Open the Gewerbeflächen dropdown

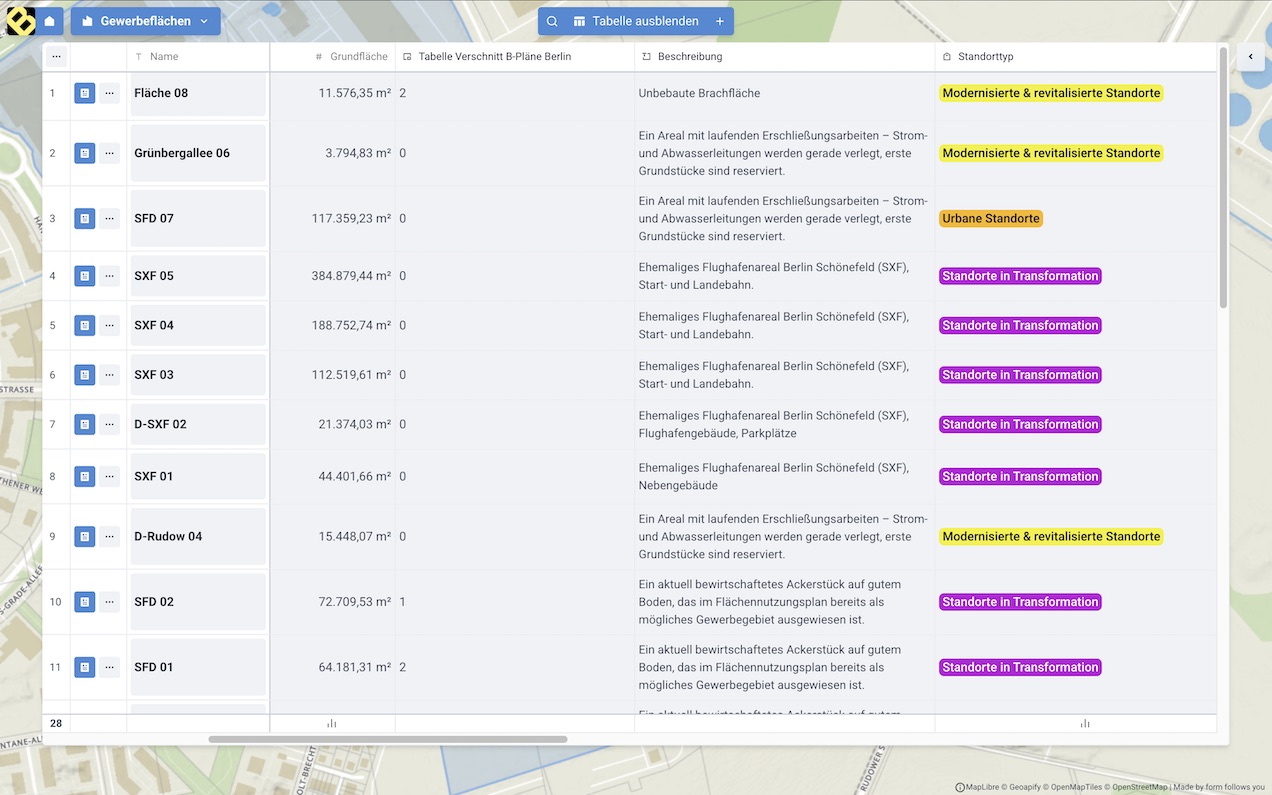click(145, 21)
